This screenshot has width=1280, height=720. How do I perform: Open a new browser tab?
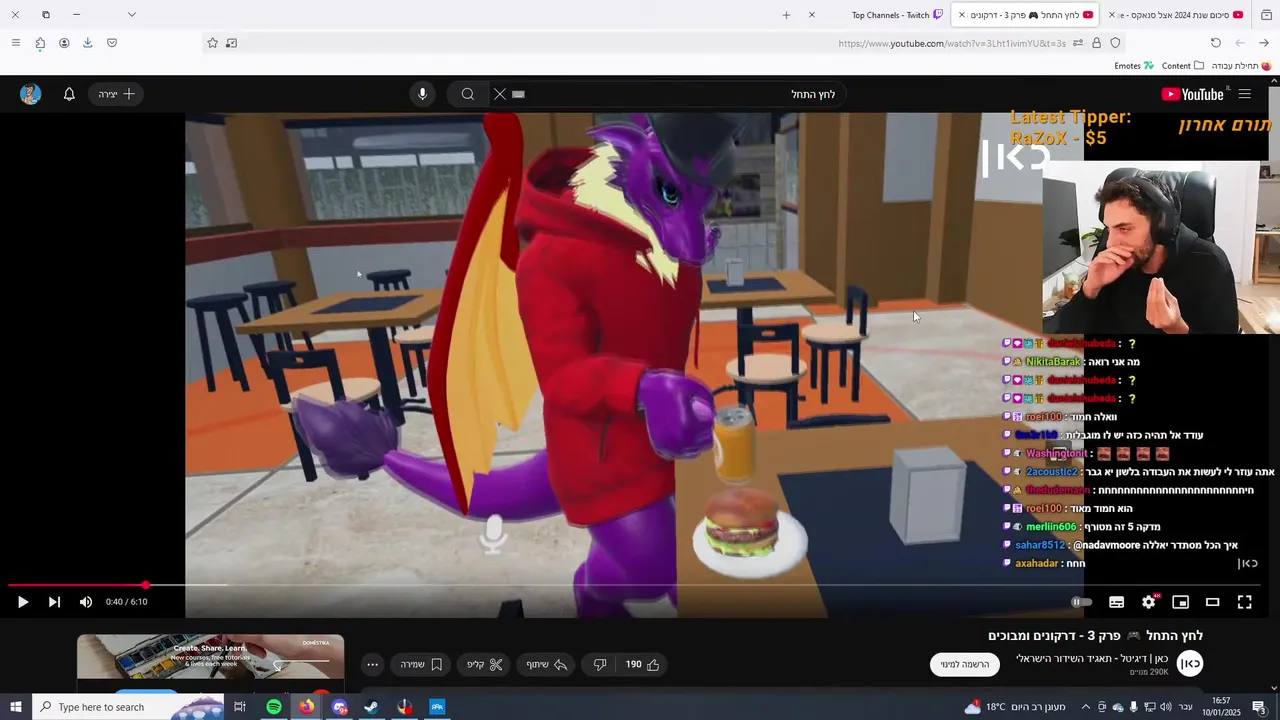[x=786, y=15]
